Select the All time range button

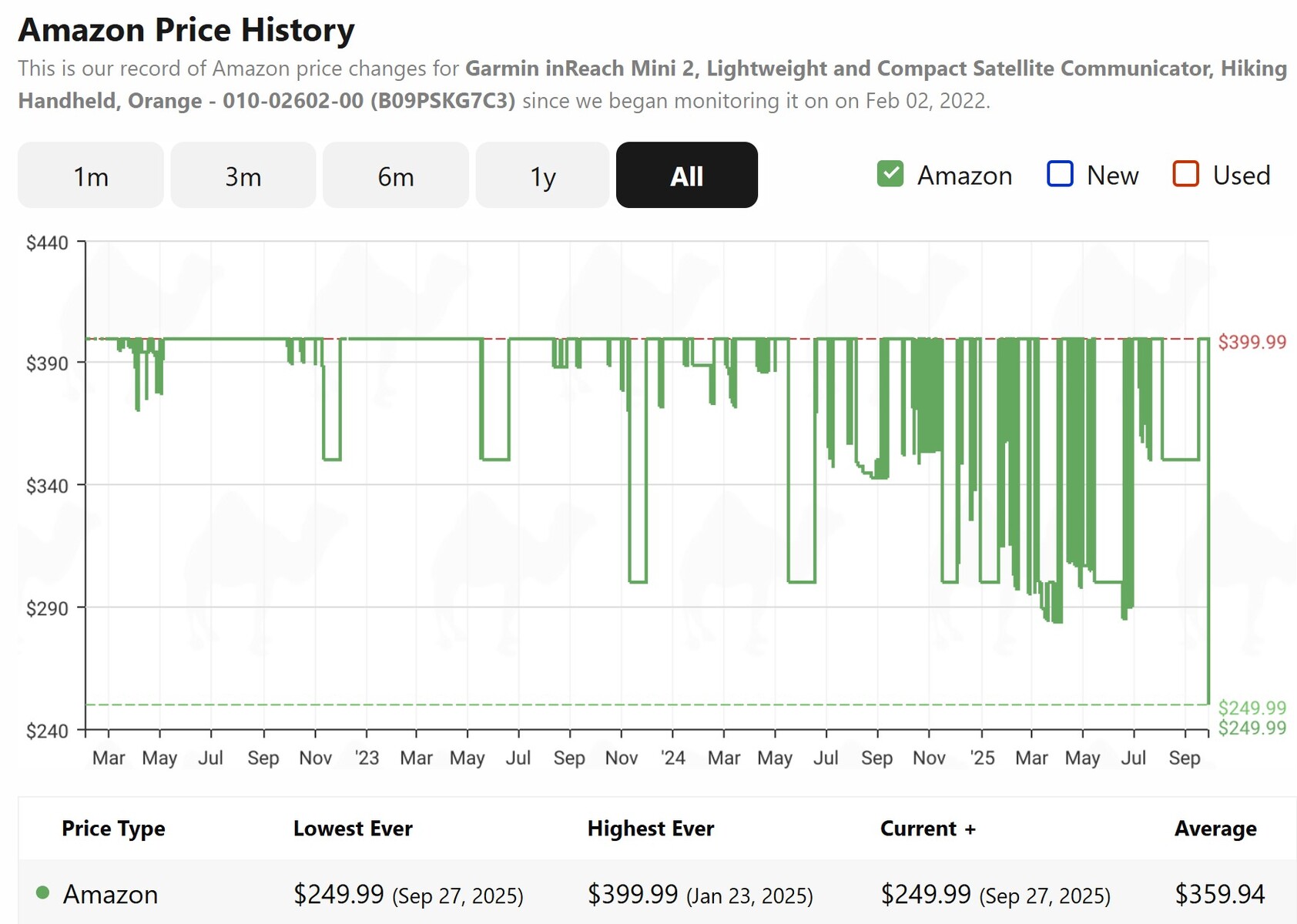pyautogui.click(x=686, y=176)
